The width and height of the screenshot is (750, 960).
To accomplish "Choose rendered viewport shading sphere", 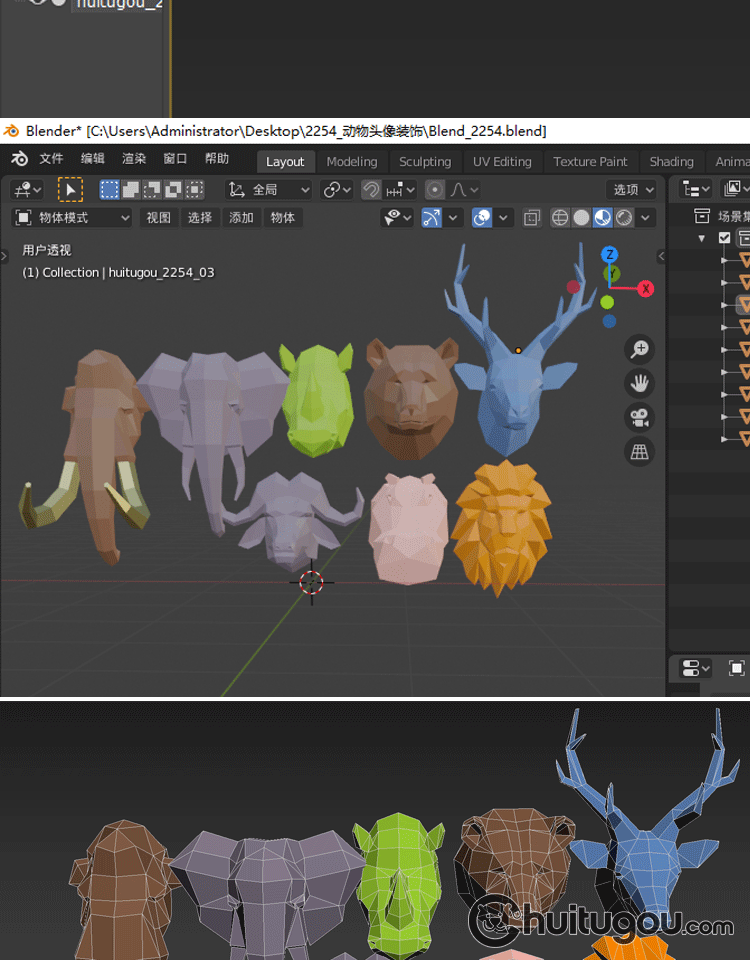I will pyautogui.click(x=624, y=217).
